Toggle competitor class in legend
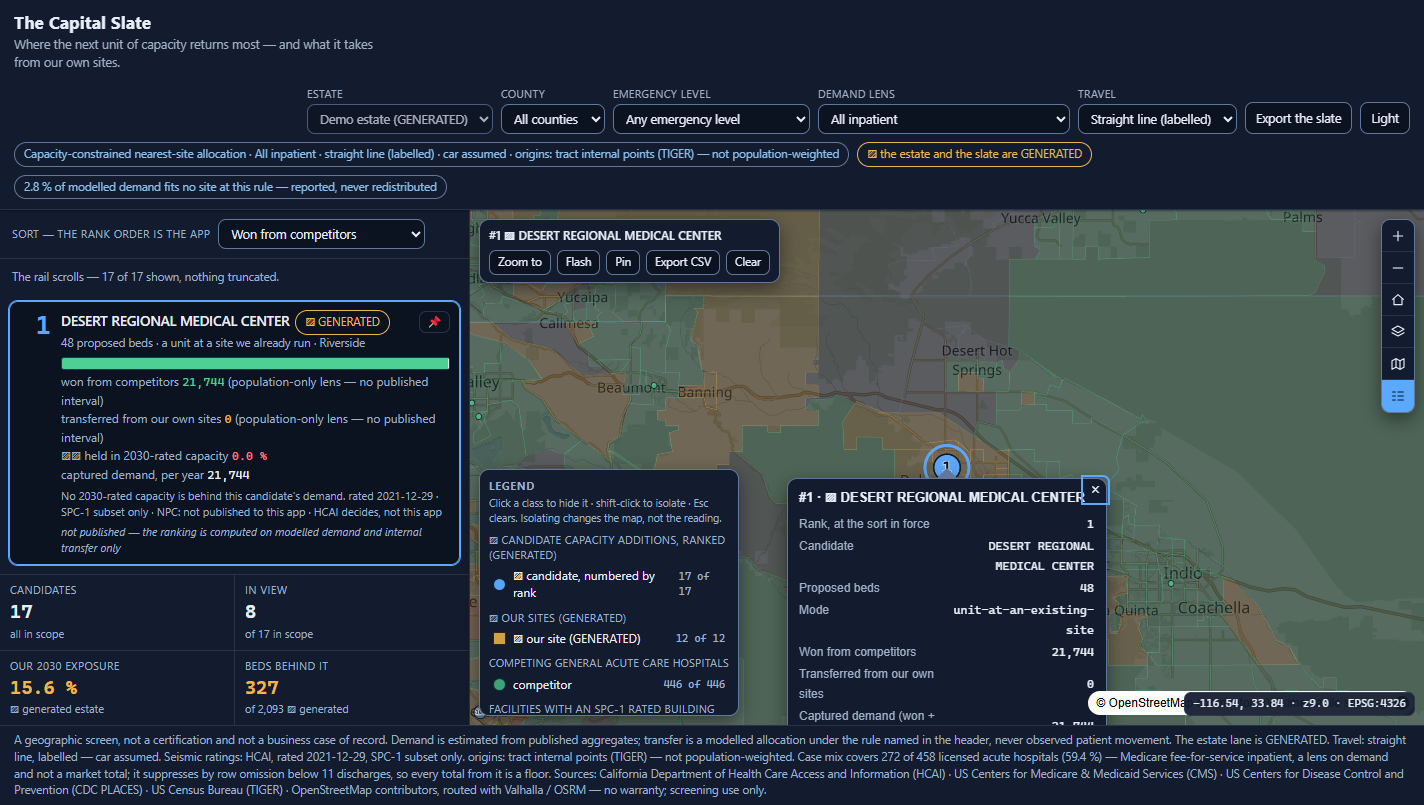 608,684
